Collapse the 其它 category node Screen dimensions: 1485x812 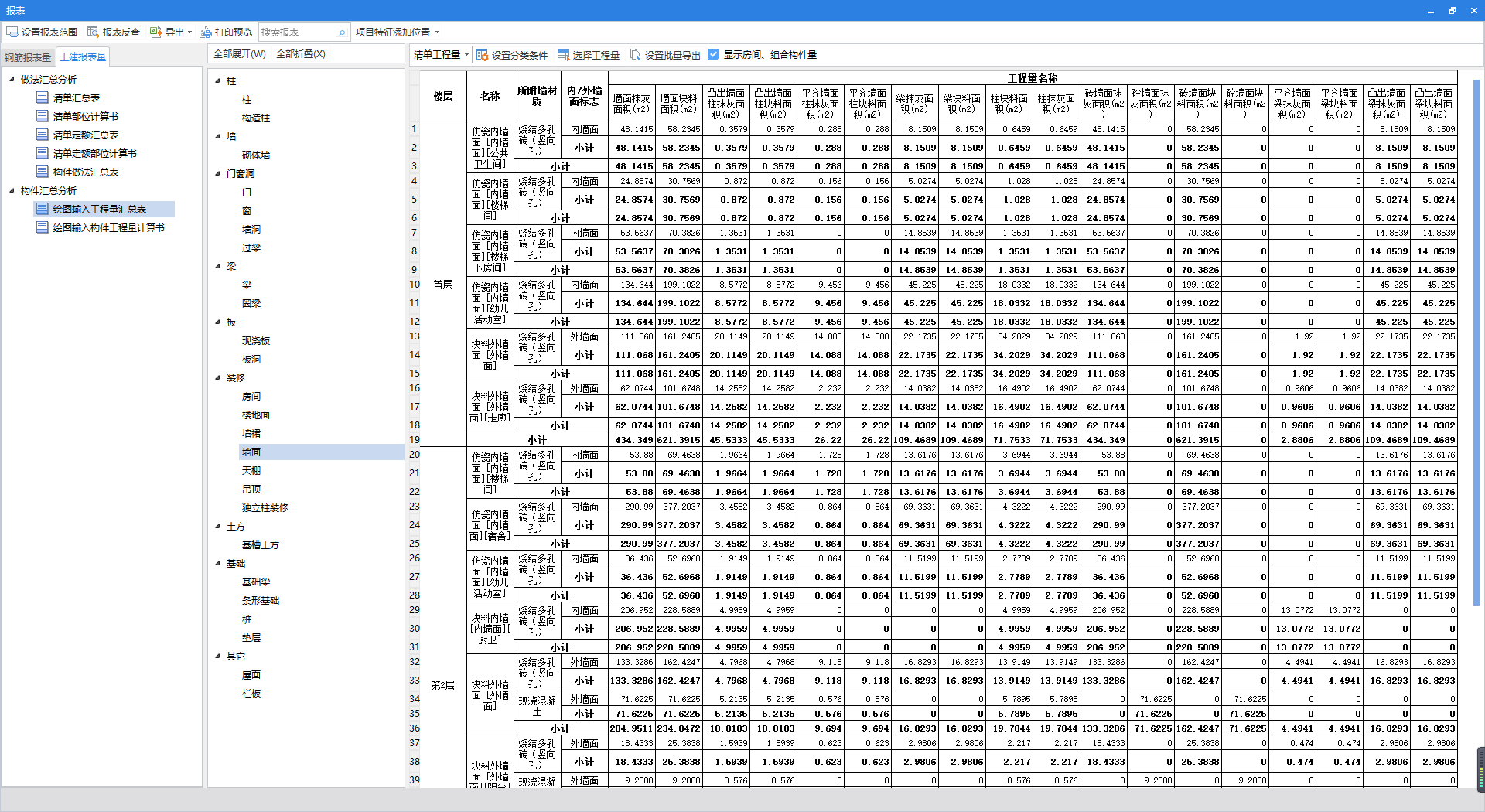[x=217, y=656]
